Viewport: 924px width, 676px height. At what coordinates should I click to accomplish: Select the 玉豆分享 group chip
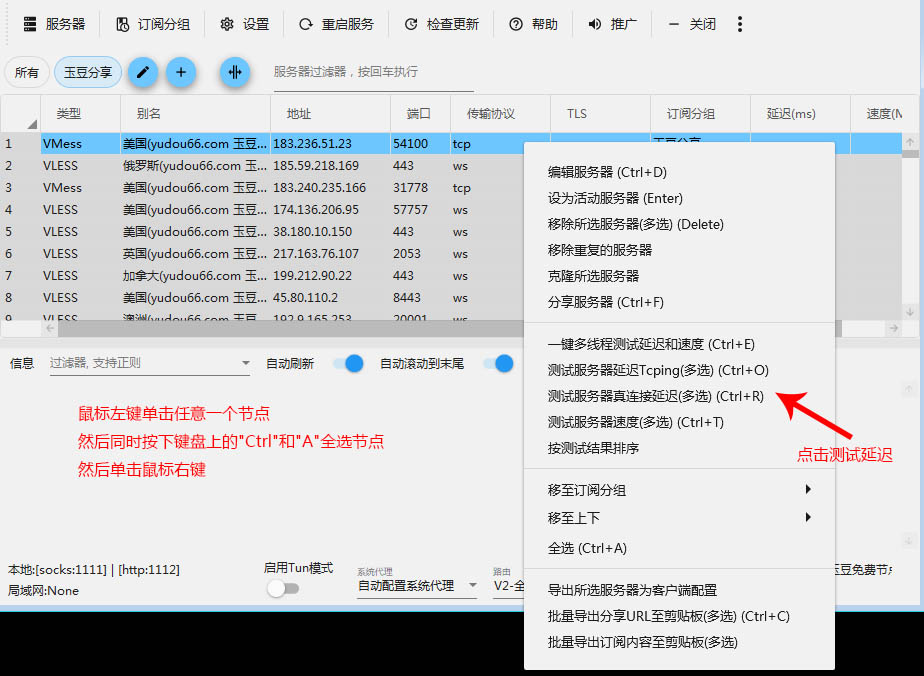click(88, 72)
